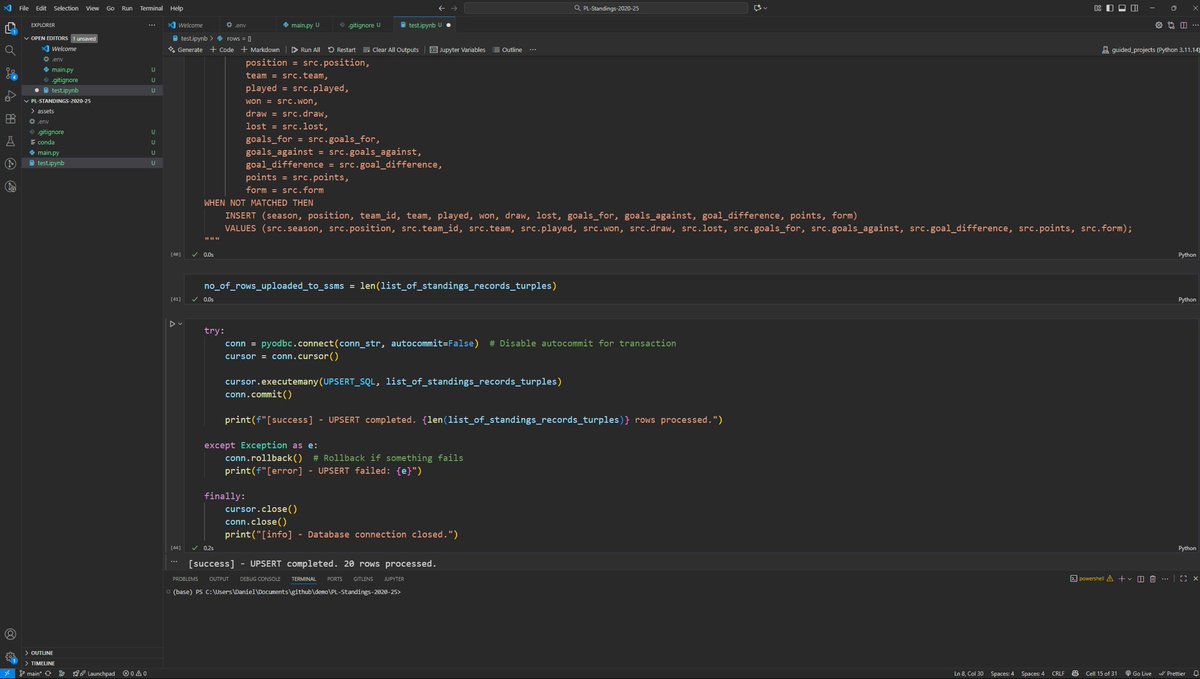Go back with the navigation arrow
Viewport: 1200px width, 679px height.
(x=442, y=8)
